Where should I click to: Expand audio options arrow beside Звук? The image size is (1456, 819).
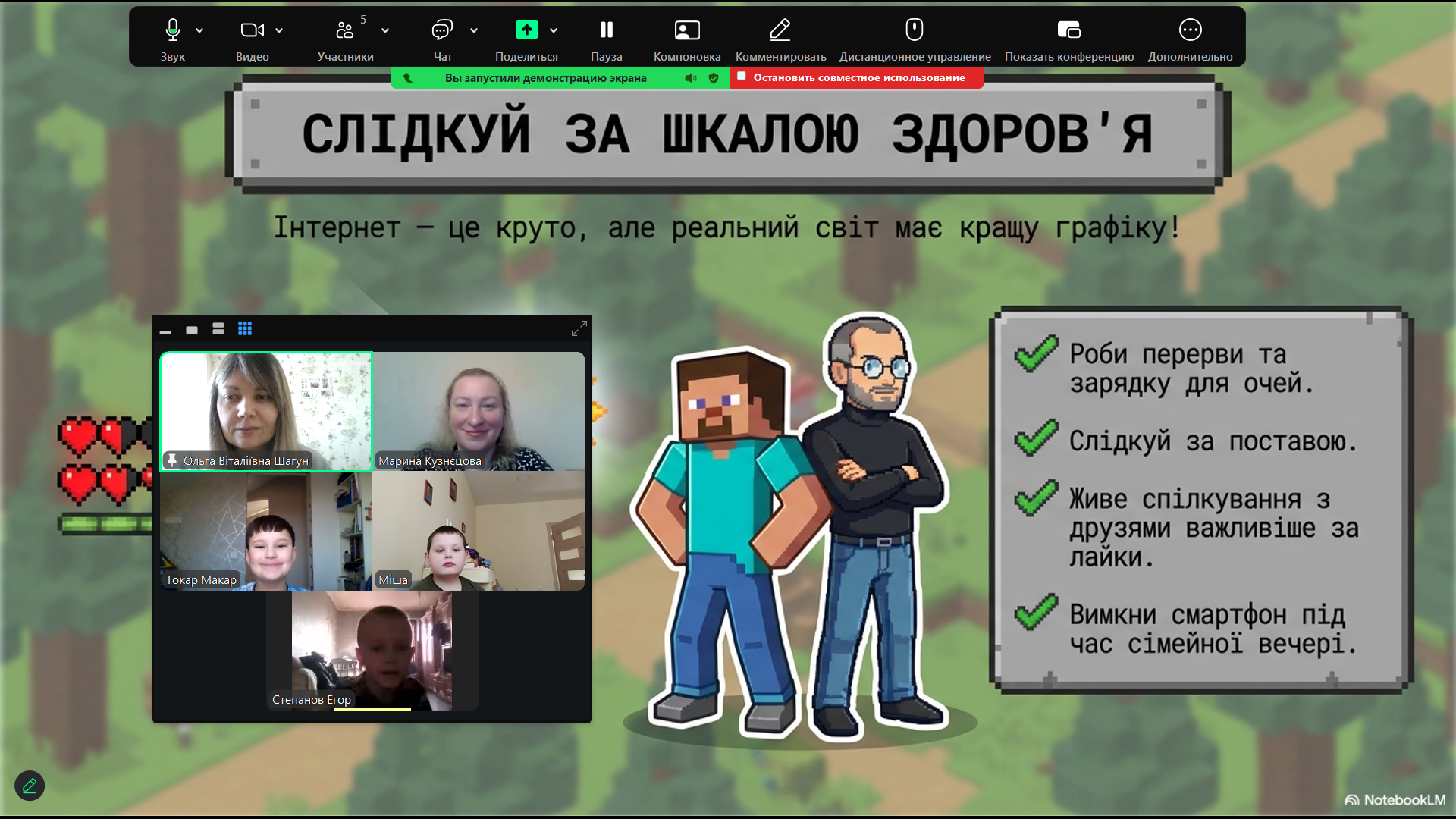pyautogui.click(x=199, y=30)
